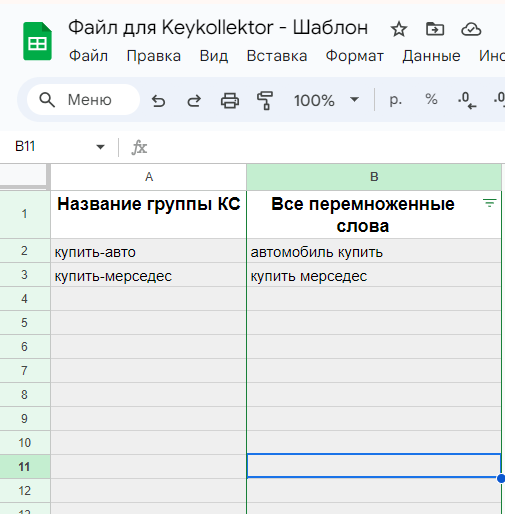Viewport: 505px width, 514px height.
Task: Select empty cell A4
Action: coord(149,299)
